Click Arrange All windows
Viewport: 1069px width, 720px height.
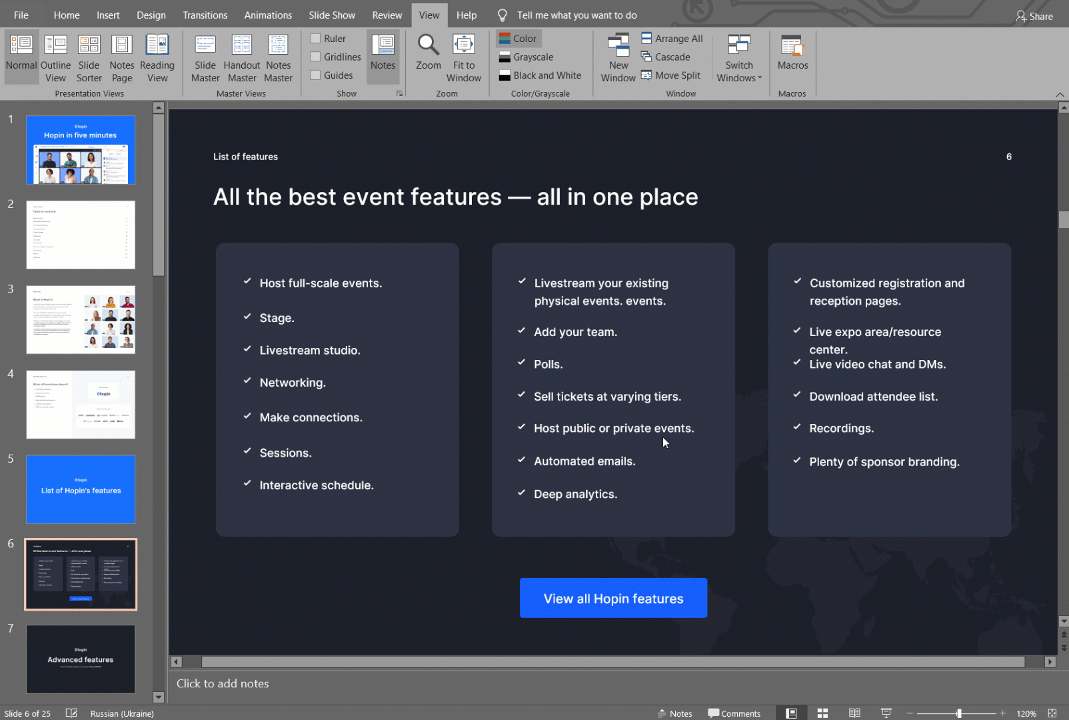(x=672, y=39)
